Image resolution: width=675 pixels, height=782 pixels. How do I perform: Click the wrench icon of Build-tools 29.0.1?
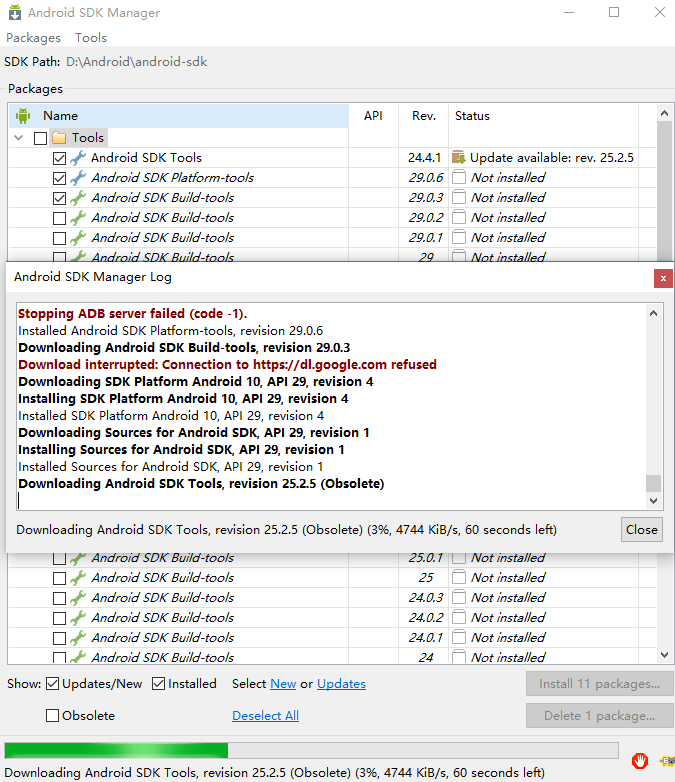(x=77, y=237)
